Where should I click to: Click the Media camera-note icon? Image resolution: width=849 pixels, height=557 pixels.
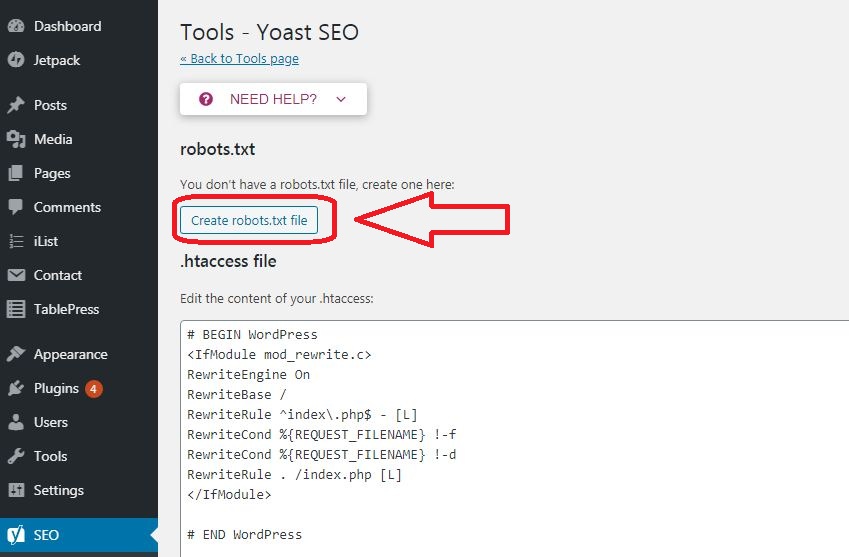[16, 139]
